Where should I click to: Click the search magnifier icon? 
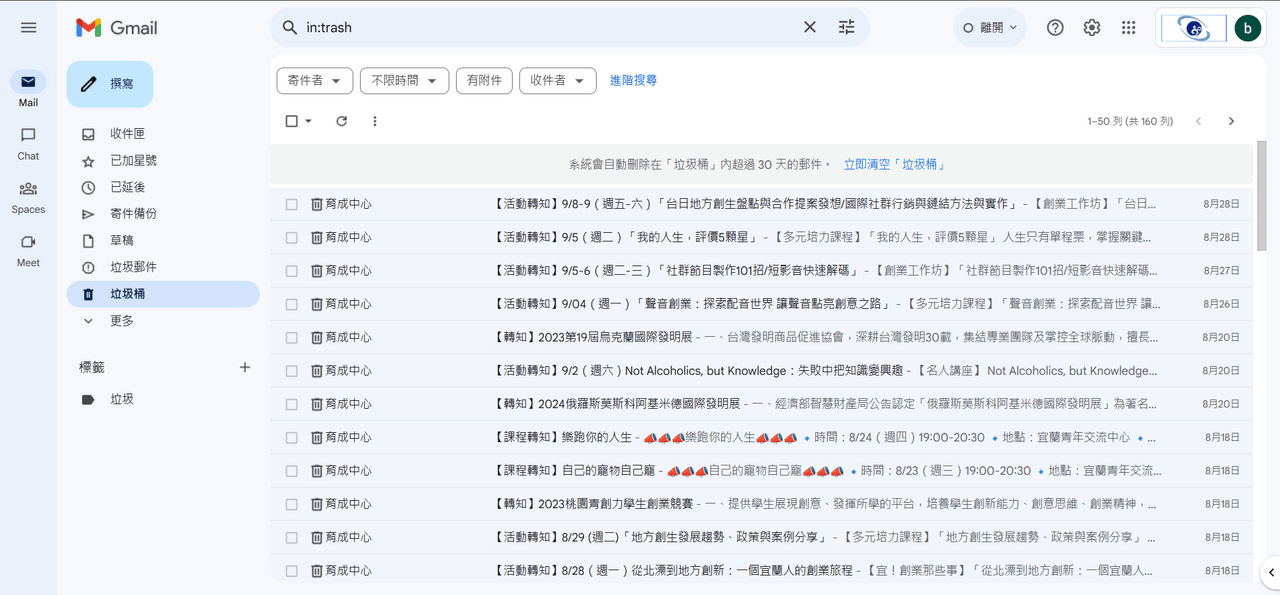point(290,27)
